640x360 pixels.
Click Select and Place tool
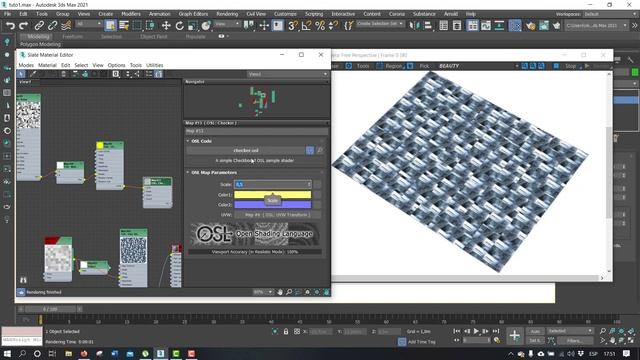coord(206,26)
